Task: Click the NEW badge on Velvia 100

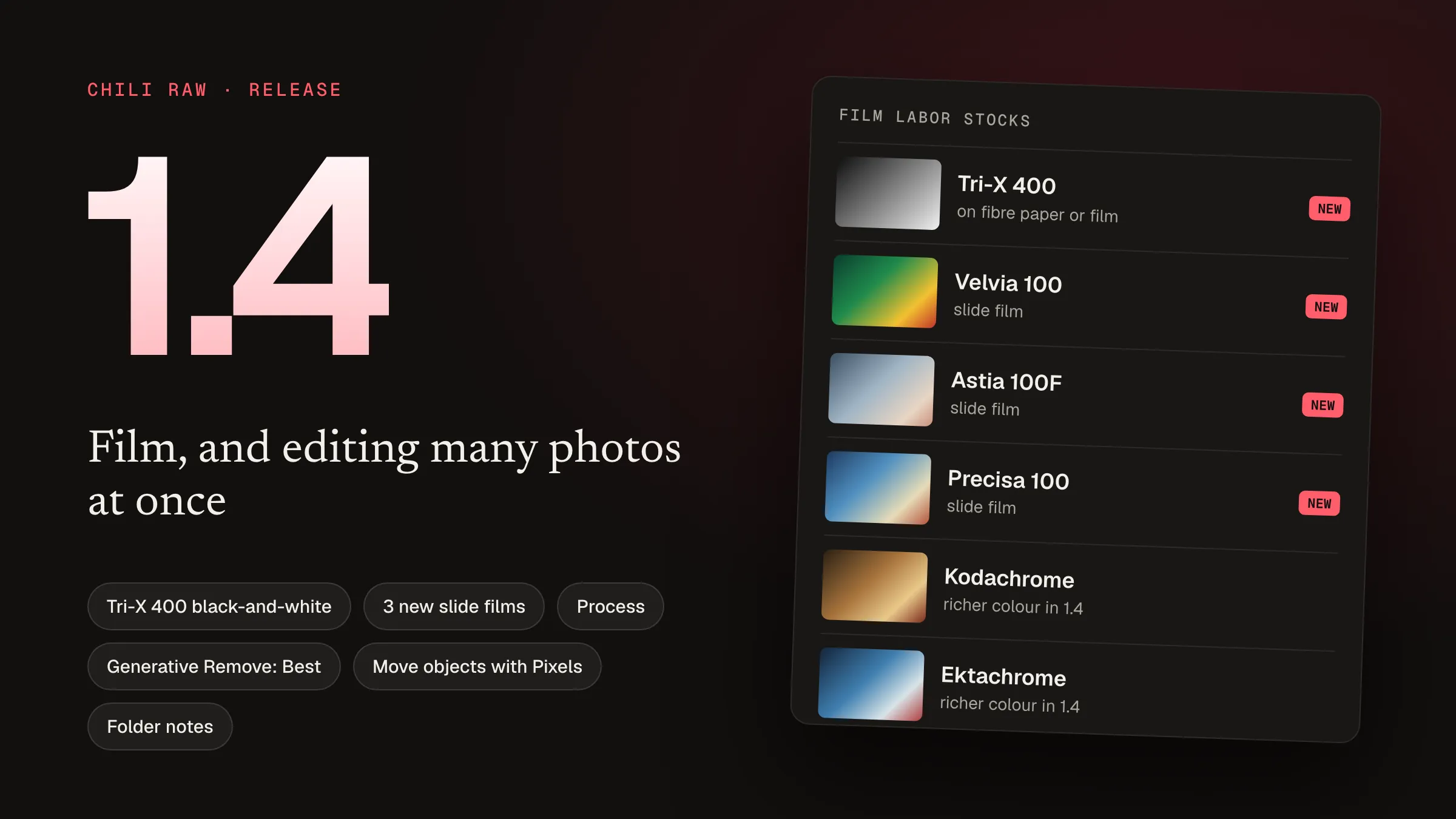Action: click(x=1326, y=307)
